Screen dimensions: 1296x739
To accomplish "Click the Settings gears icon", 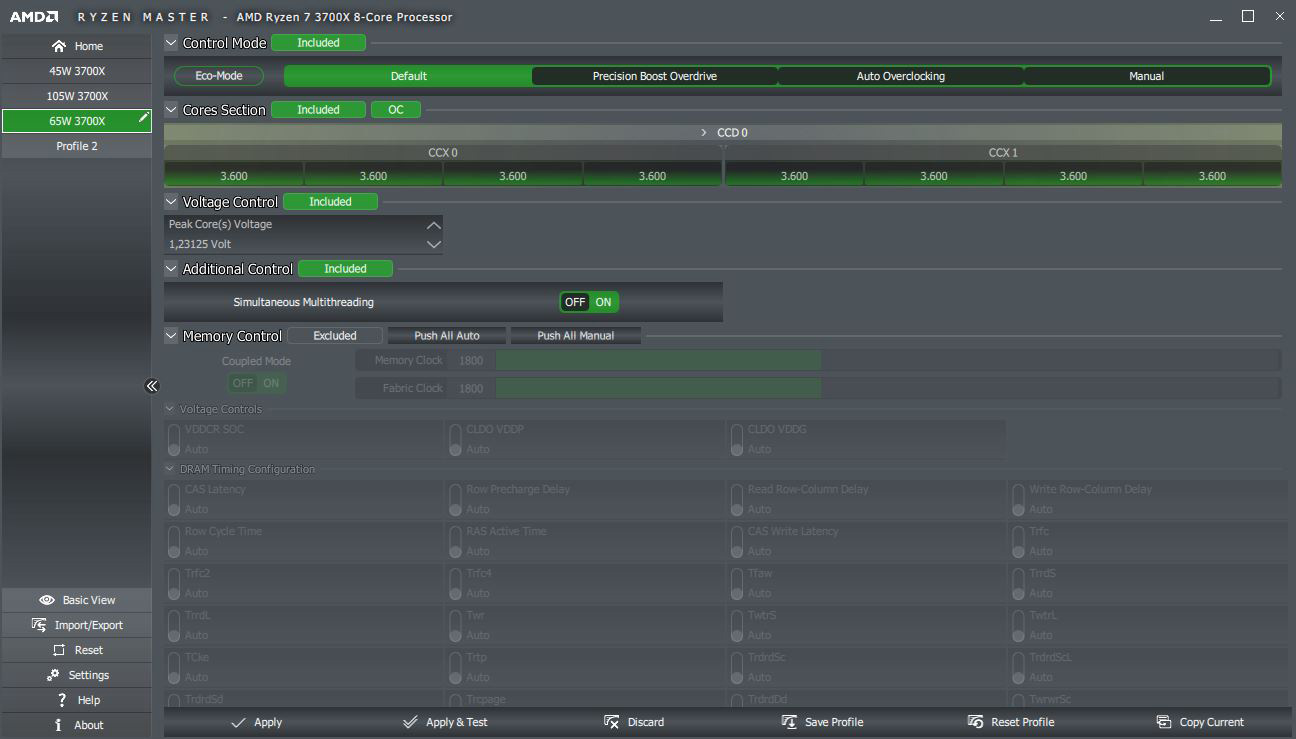I will [53, 675].
